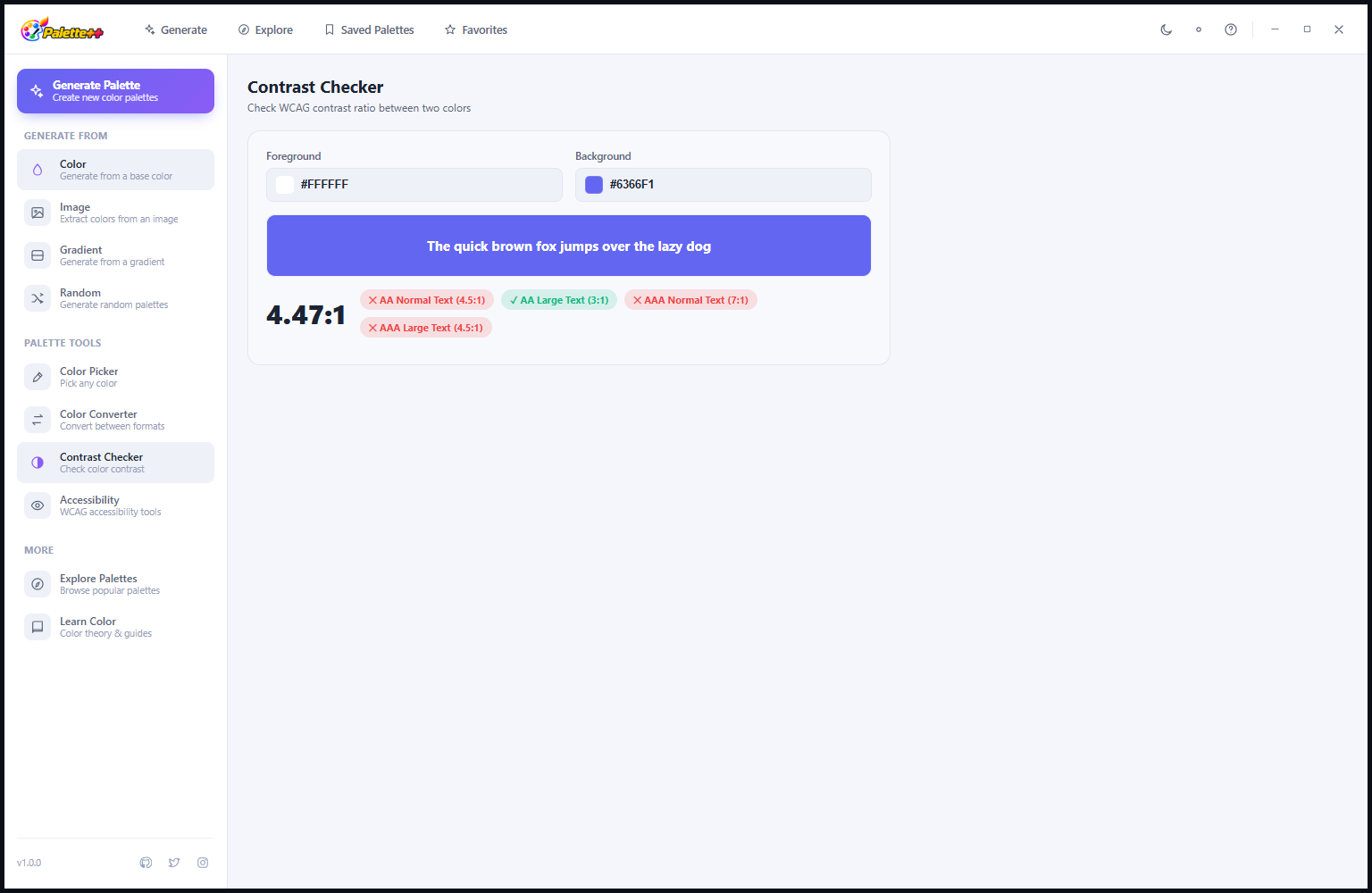1372x893 pixels.
Task: Click the "AA Normal Text (4.5:1)" badge
Action: pyautogui.click(x=427, y=300)
